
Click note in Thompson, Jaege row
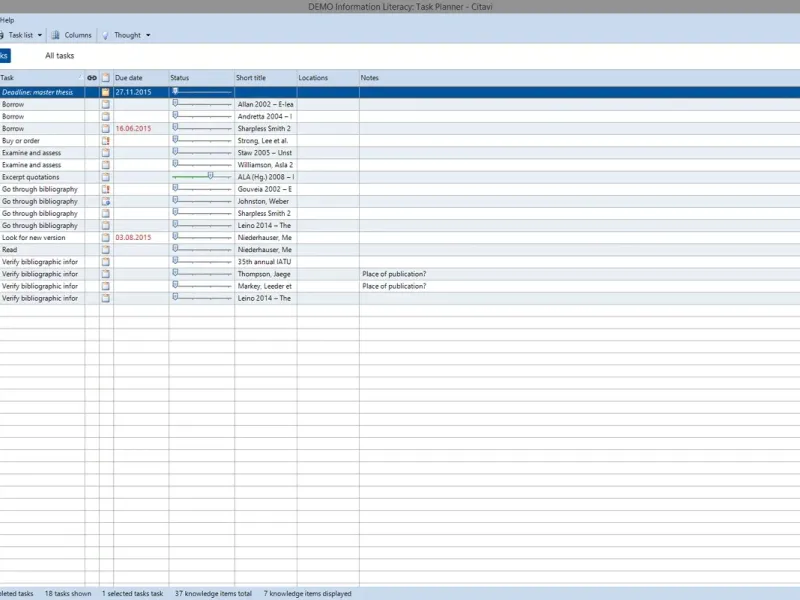pyautogui.click(x=394, y=274)
